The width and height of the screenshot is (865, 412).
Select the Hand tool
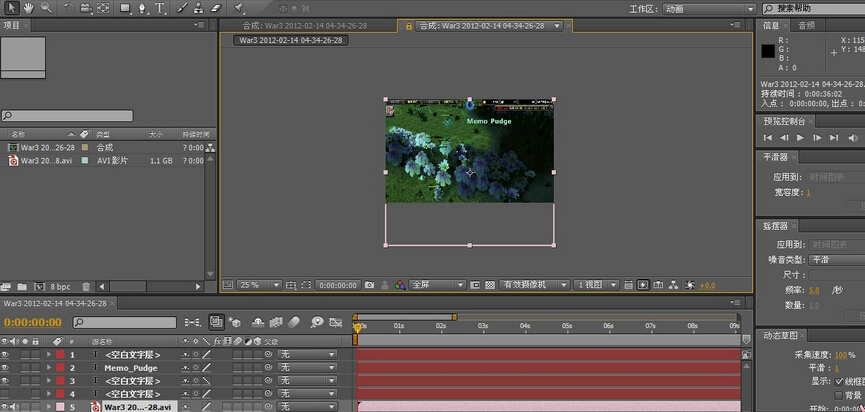[x=29, y=8]
